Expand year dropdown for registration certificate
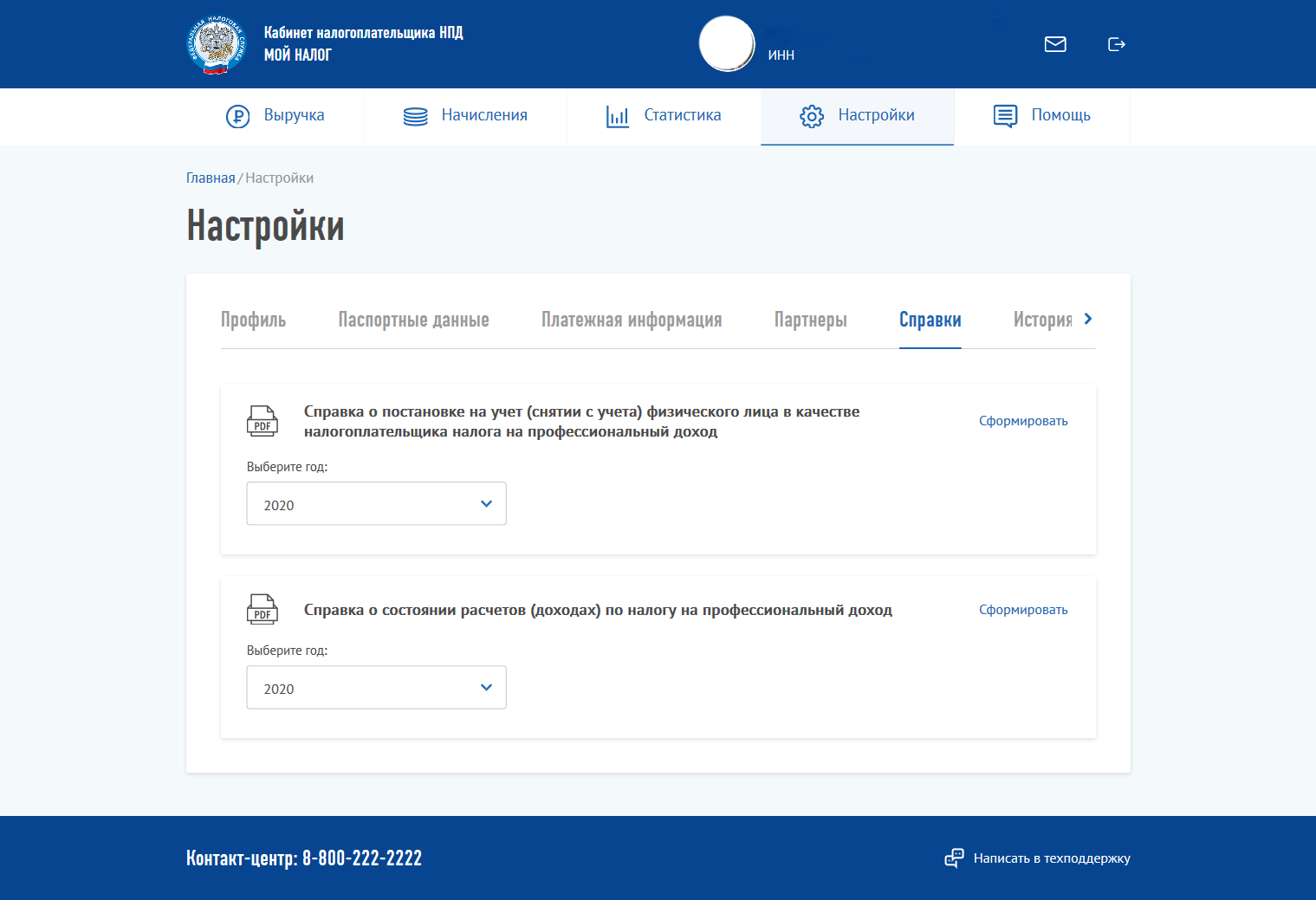This screenshot has width=1316, height=900. (x=376, y=504)
